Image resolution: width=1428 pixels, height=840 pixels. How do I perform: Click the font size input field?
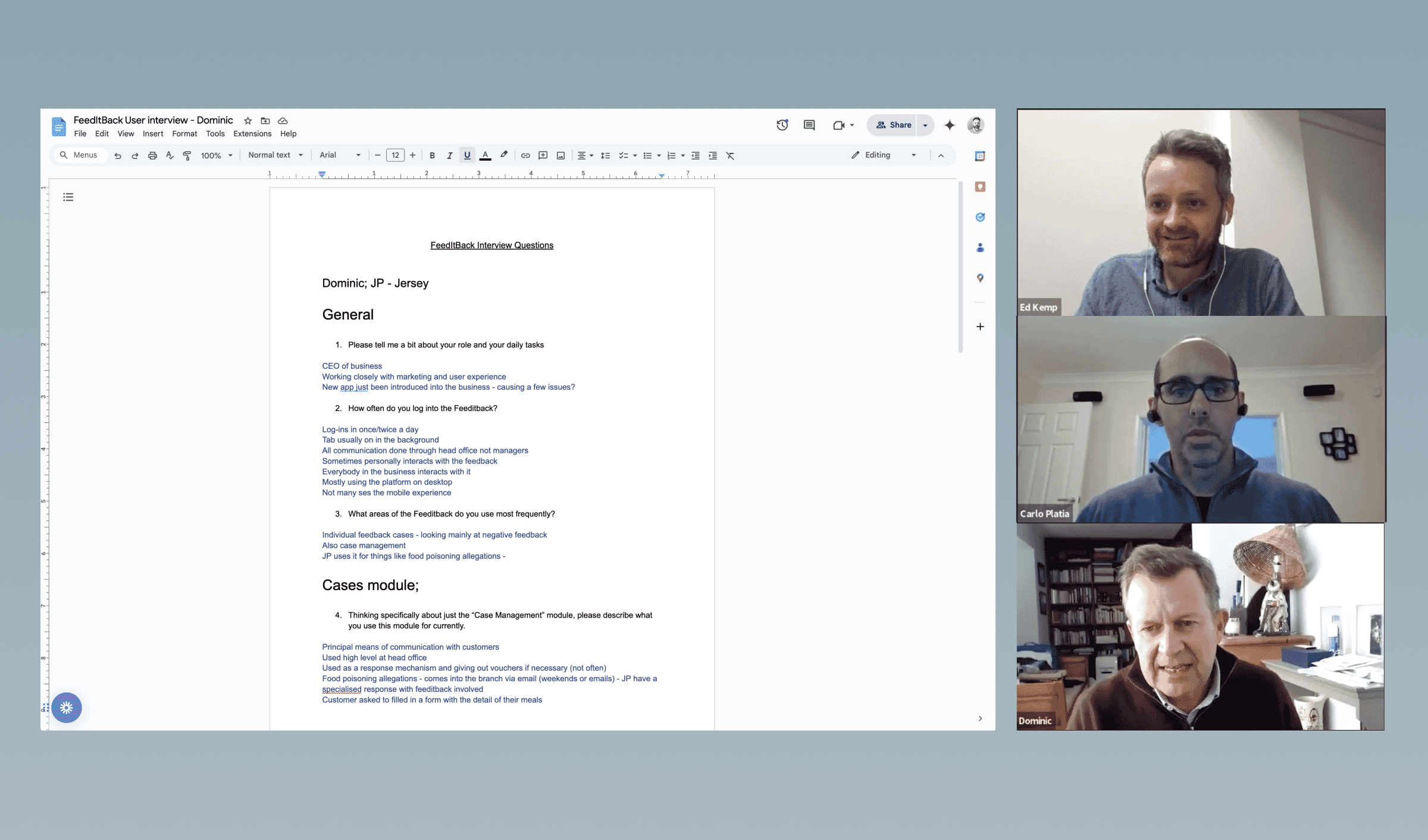point(395,155)
